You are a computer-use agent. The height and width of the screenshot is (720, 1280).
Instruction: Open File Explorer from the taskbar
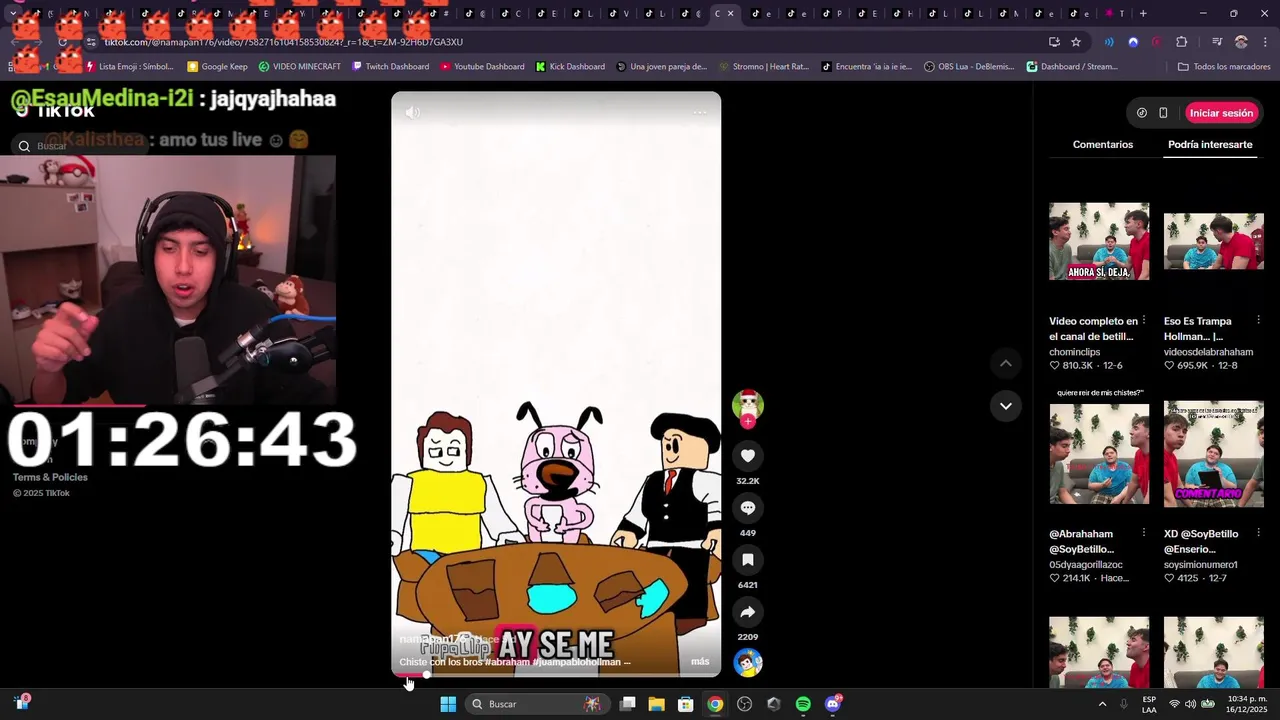656,704
